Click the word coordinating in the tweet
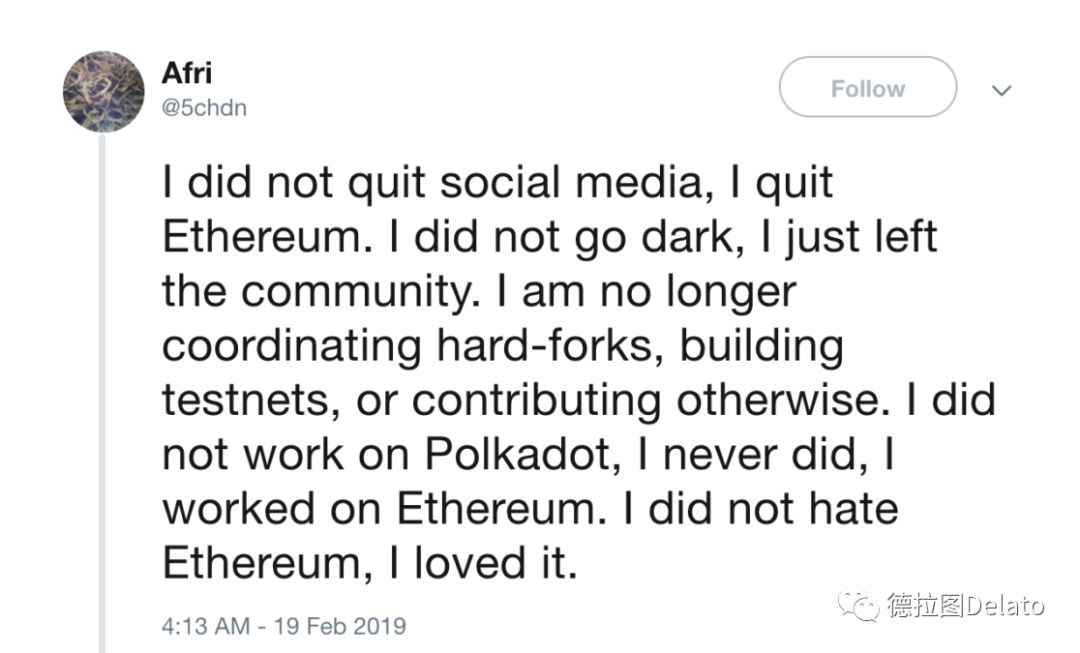The image size is (1080, 653). pyautogui.click(x=291, y=346)
